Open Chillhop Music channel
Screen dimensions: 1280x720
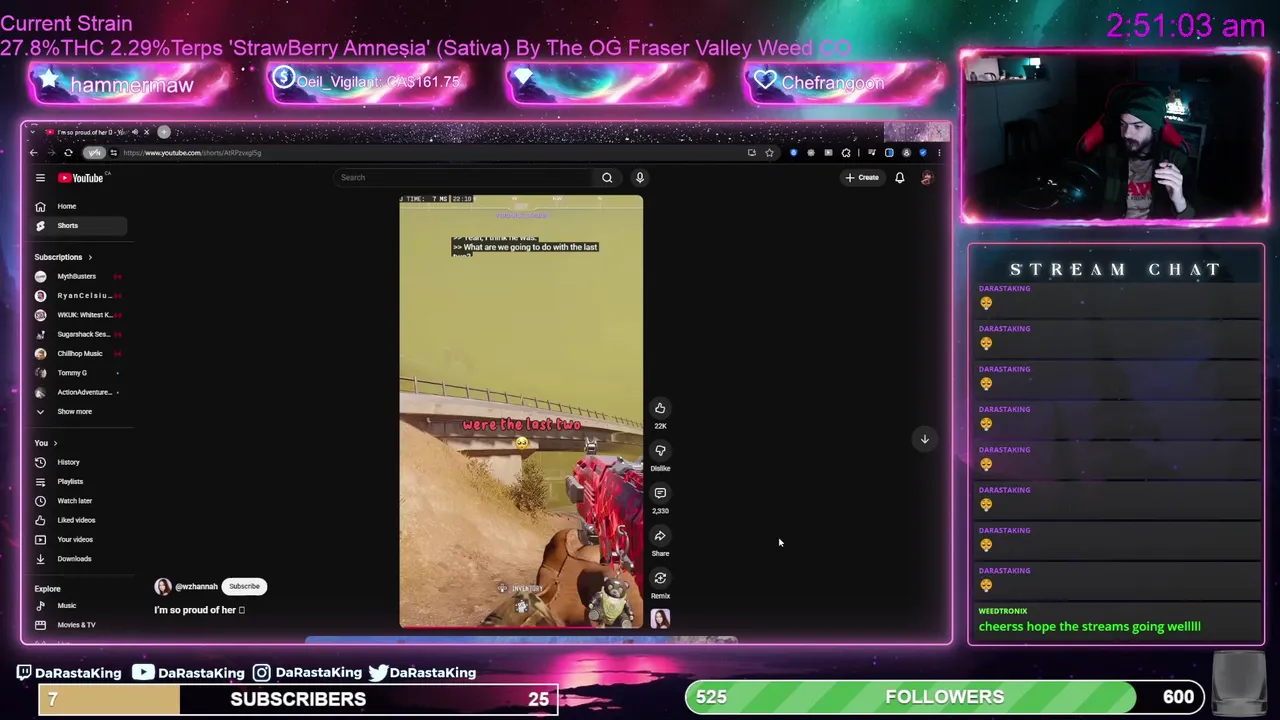78,354
